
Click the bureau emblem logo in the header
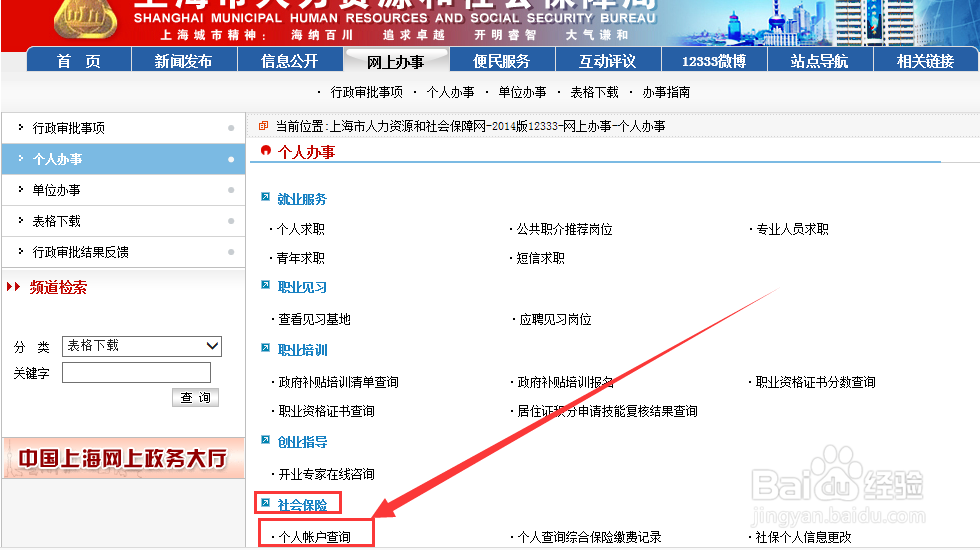point(86,18)
